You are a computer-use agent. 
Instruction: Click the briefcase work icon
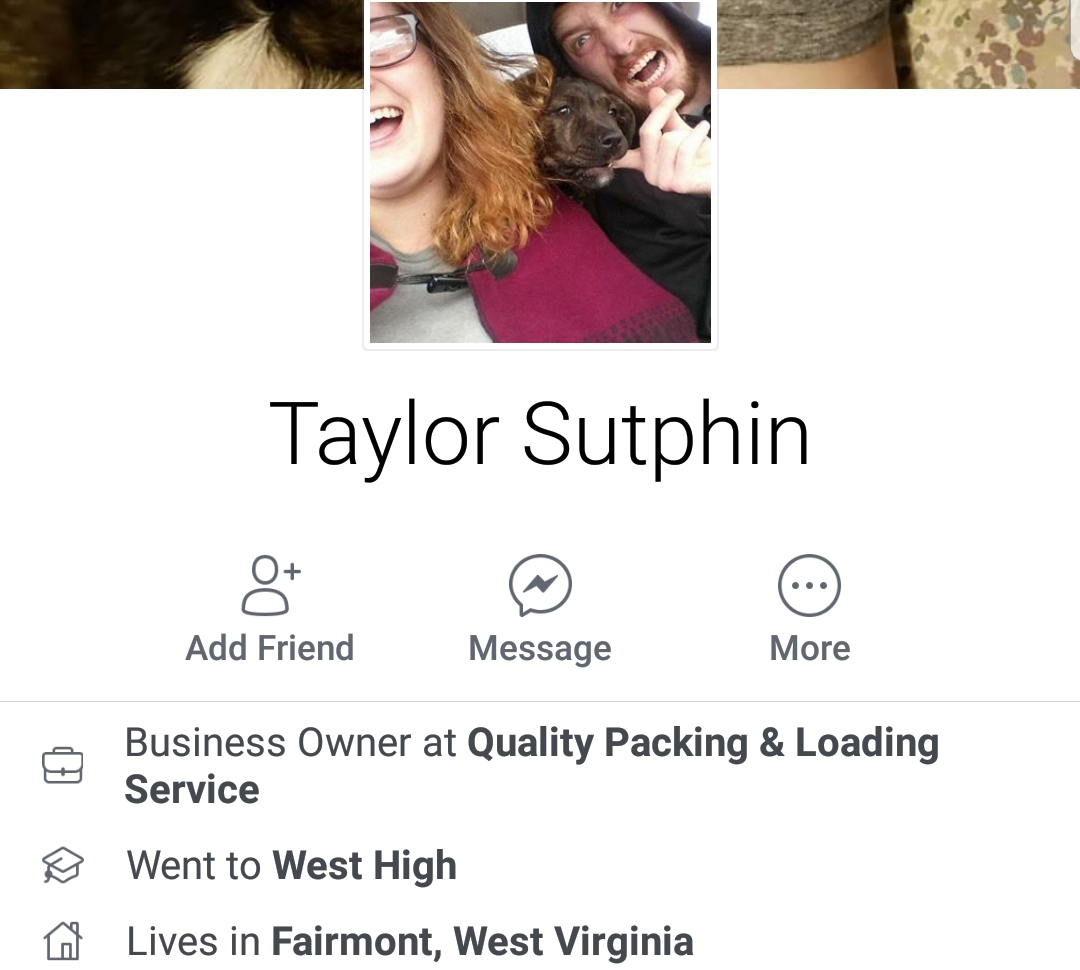63,765
